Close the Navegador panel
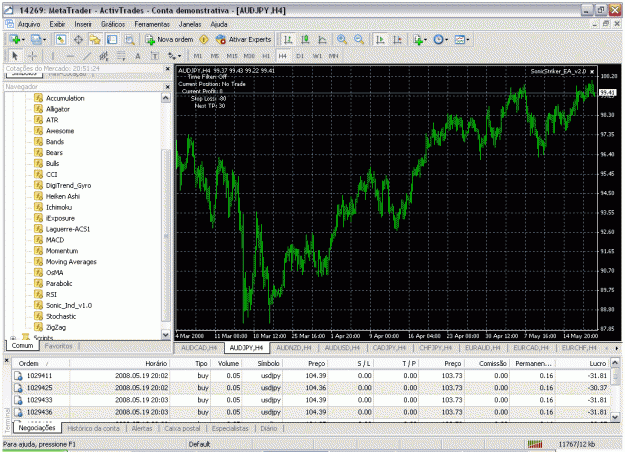This screenshot has width=625, height=452. coord(167,86)
